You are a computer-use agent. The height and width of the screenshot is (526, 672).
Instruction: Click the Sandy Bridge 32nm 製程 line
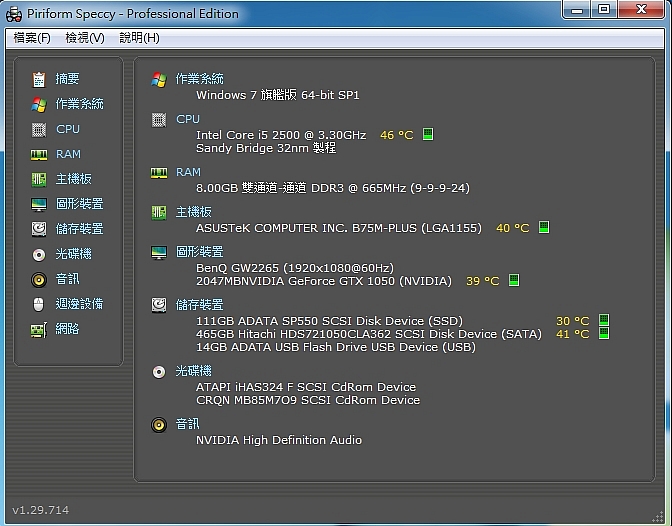click(x=266, y=148)
